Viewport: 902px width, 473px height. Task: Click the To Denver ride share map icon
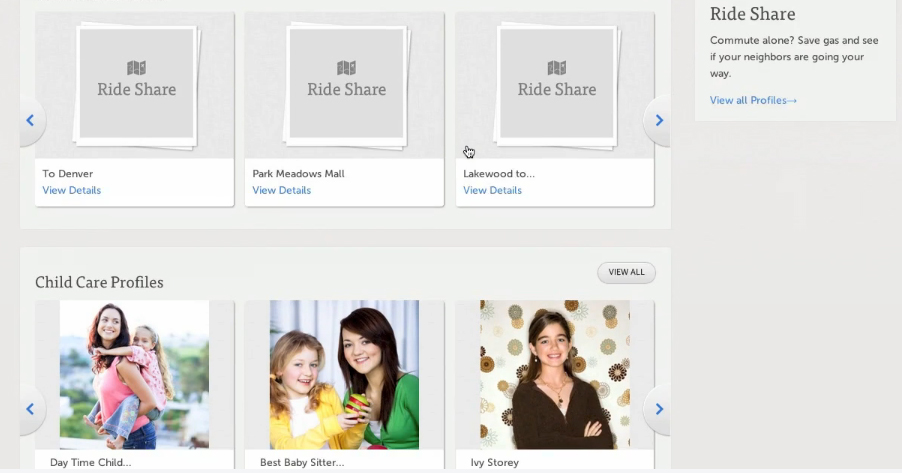(136, 68)
